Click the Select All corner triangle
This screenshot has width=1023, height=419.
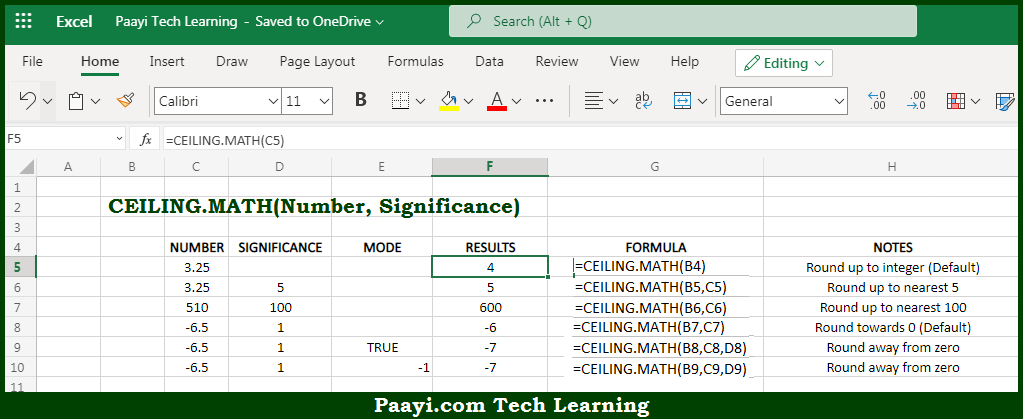pos(26,167)
